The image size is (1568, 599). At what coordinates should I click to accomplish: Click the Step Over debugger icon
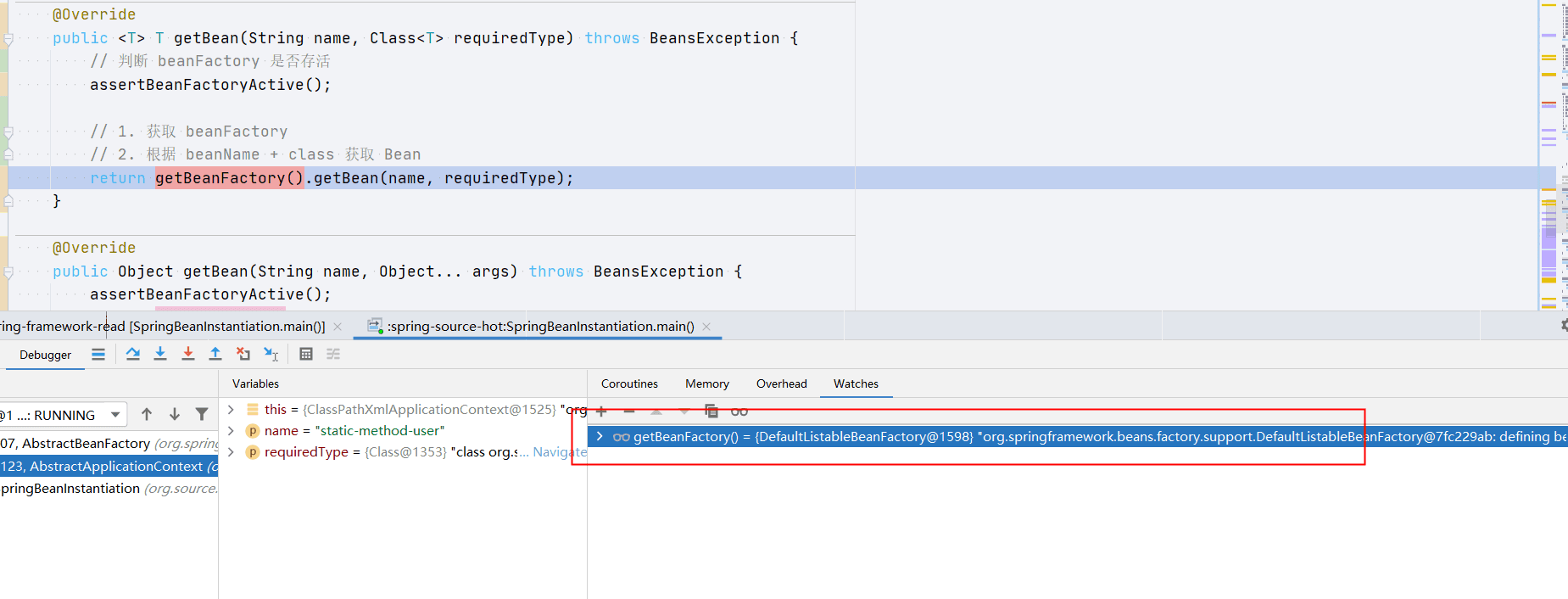[x=133, y=354]
